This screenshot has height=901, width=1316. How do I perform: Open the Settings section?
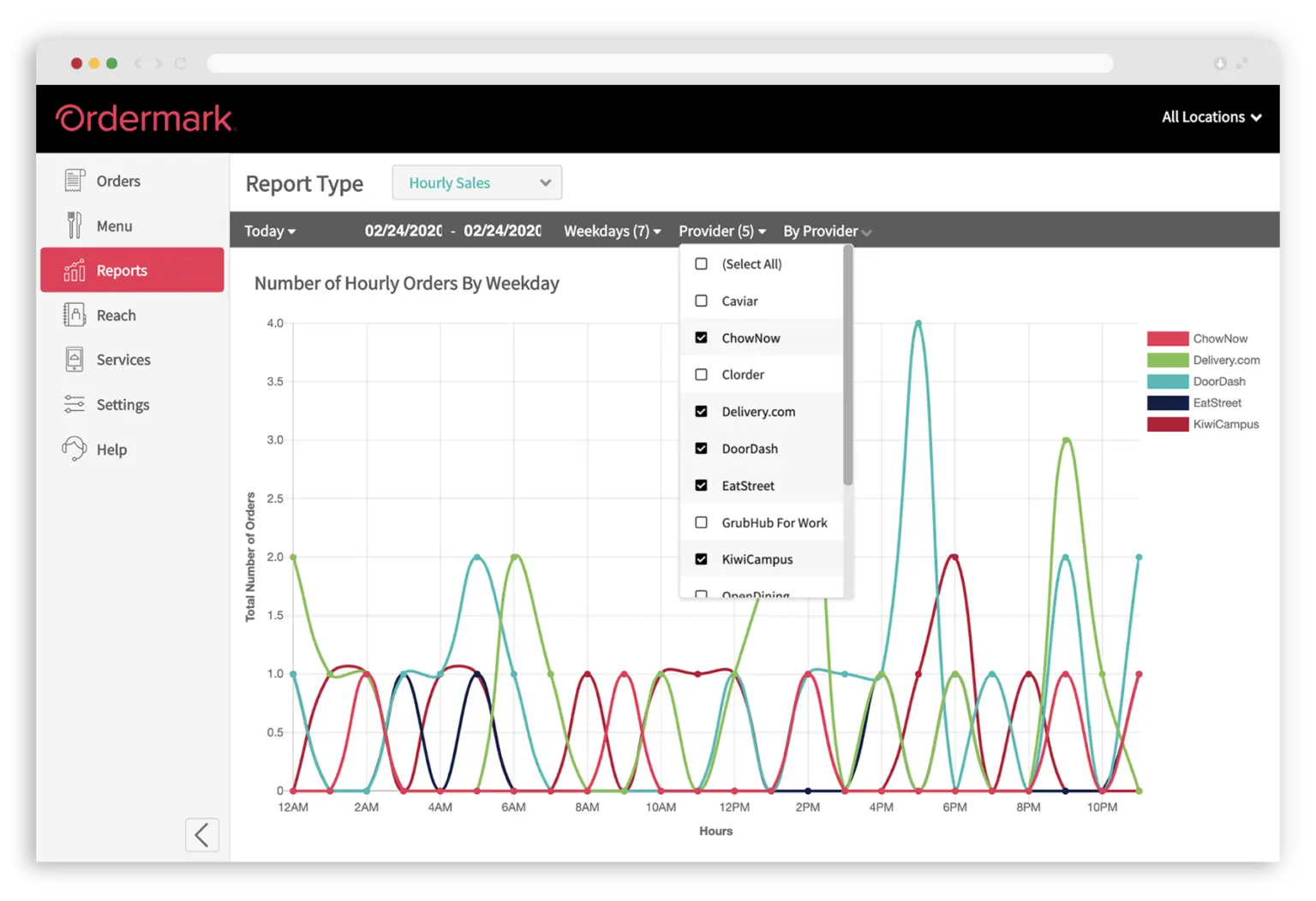132,404
